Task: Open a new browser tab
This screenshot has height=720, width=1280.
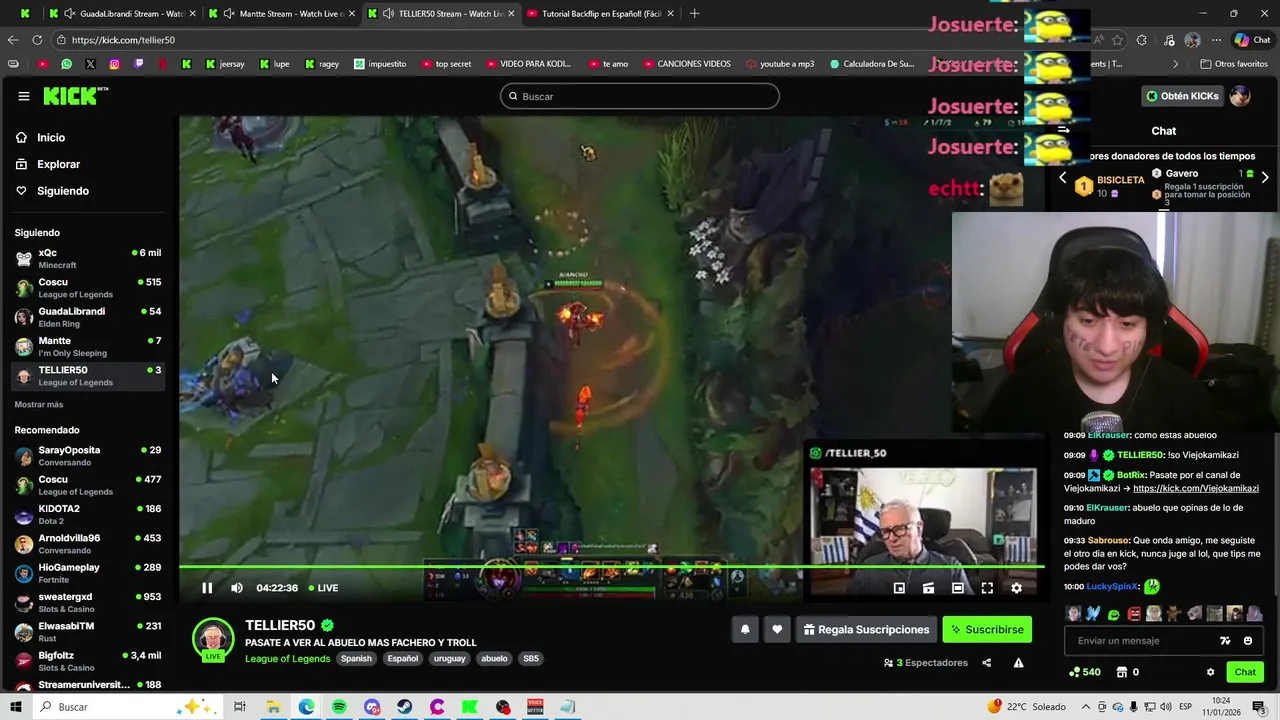Action: click(694, 14)
